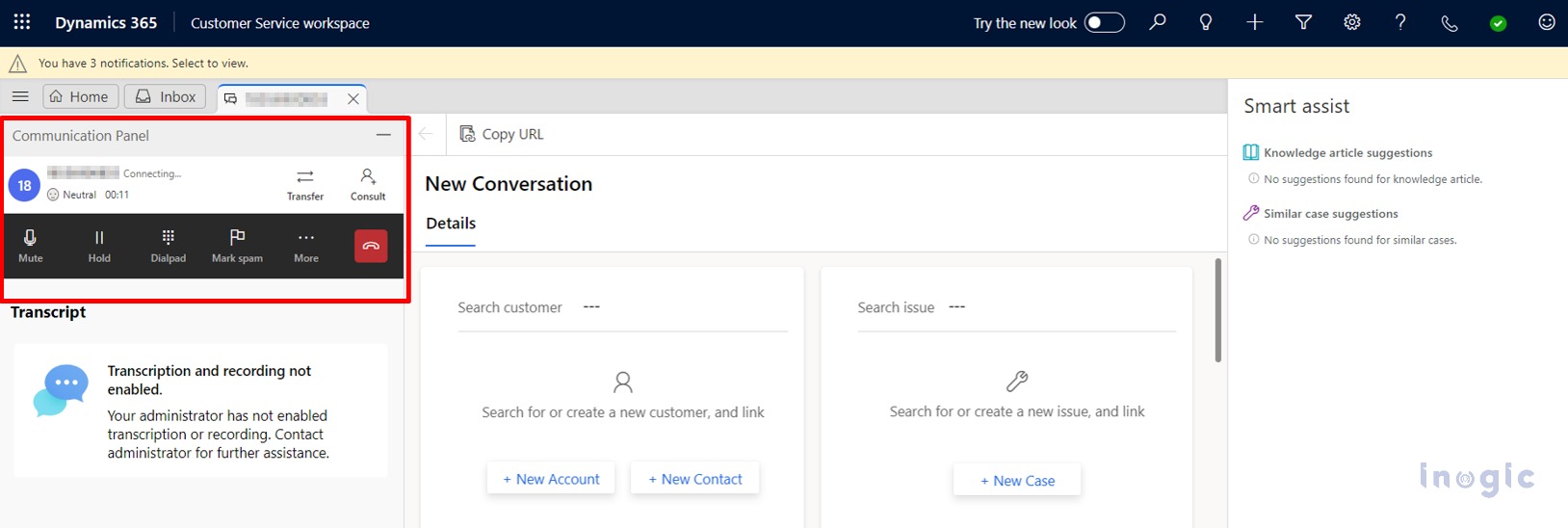Screen dimensions: 1568x528
Task: Transfer the call to another agent
Action: tap(305, 184)
